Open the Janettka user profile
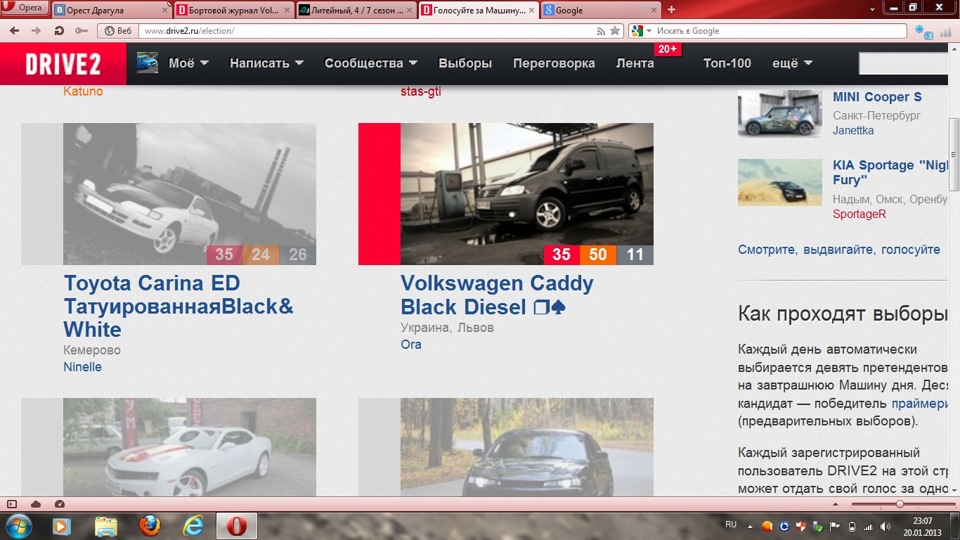This screenshot has width=960, height=540. click(x=853, y=130)
